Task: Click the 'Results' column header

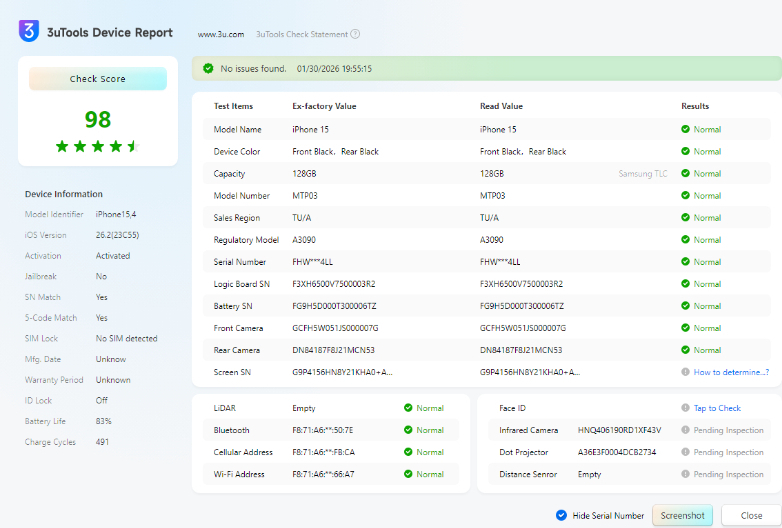Action: [x=695, y=106]
